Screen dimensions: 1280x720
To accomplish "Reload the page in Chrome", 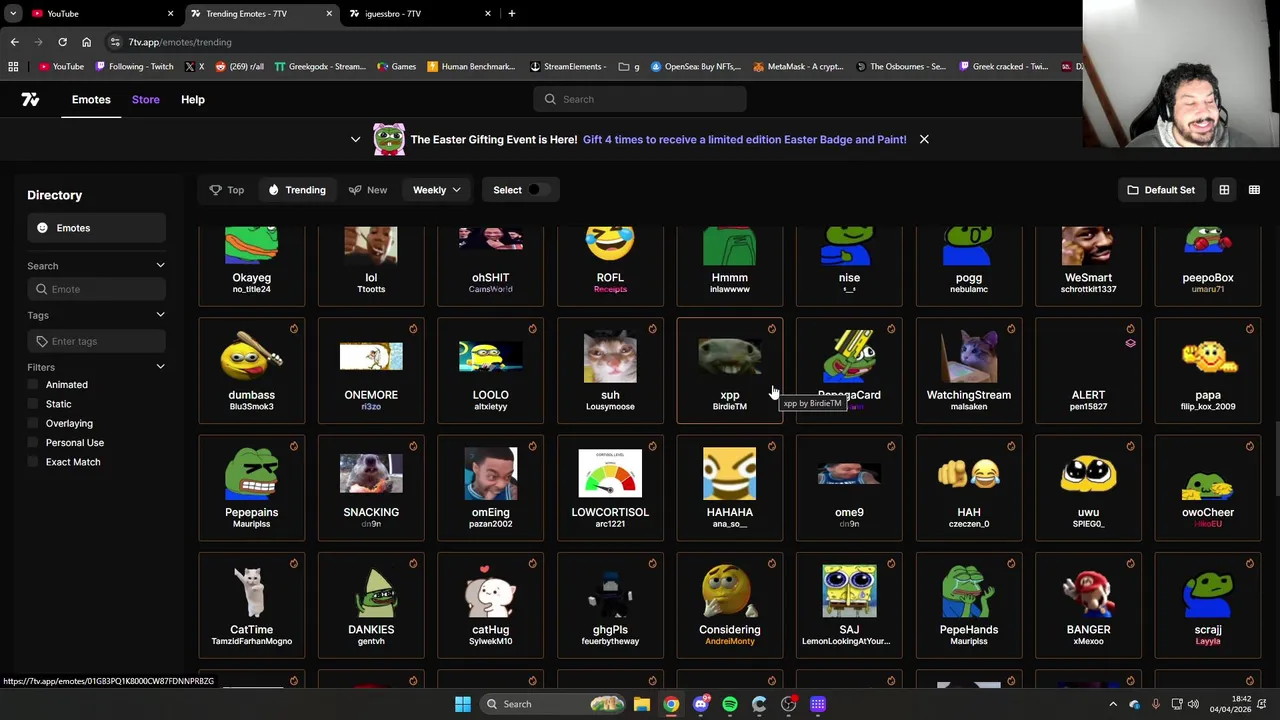I will coord(62,42).
